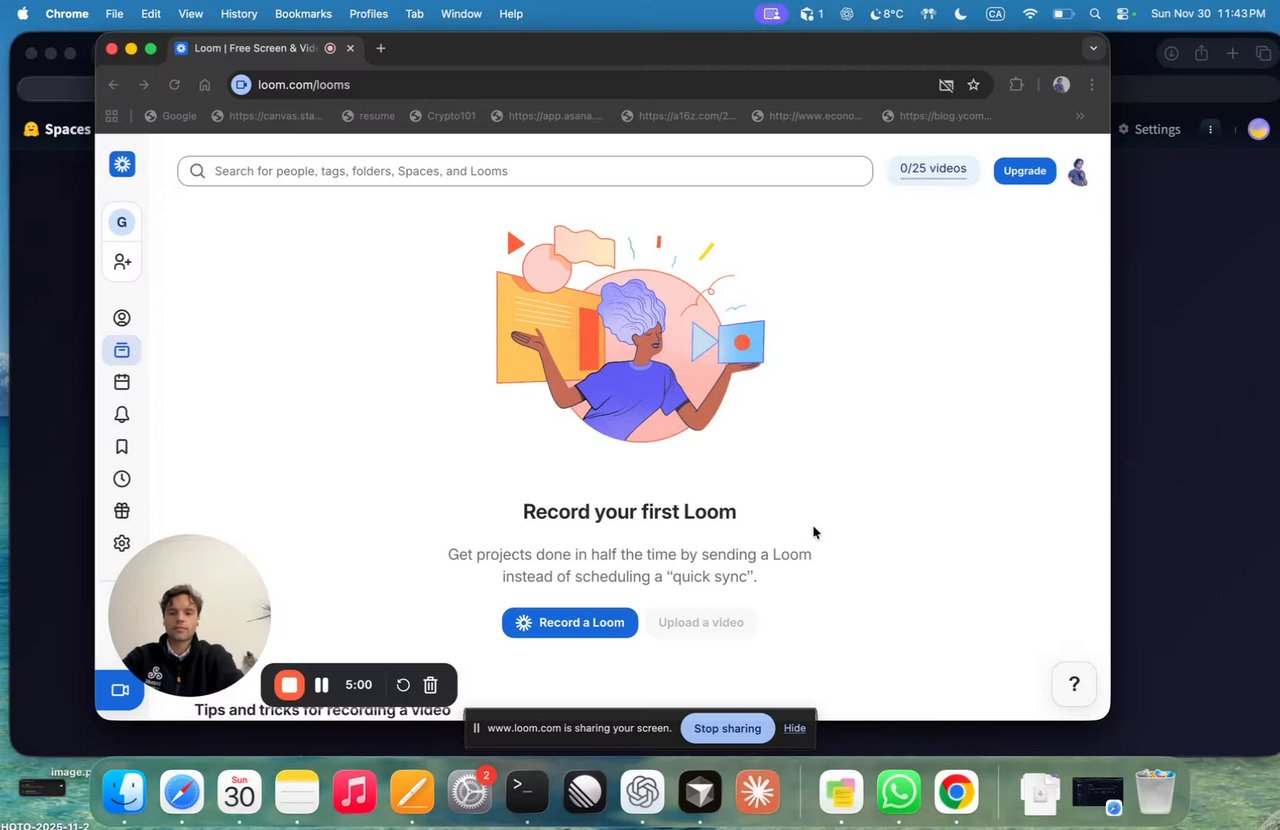Open the bookmark icon in Loom sidebar
This screenshot has height=830, width=1280.
click(x=122, y=446)
